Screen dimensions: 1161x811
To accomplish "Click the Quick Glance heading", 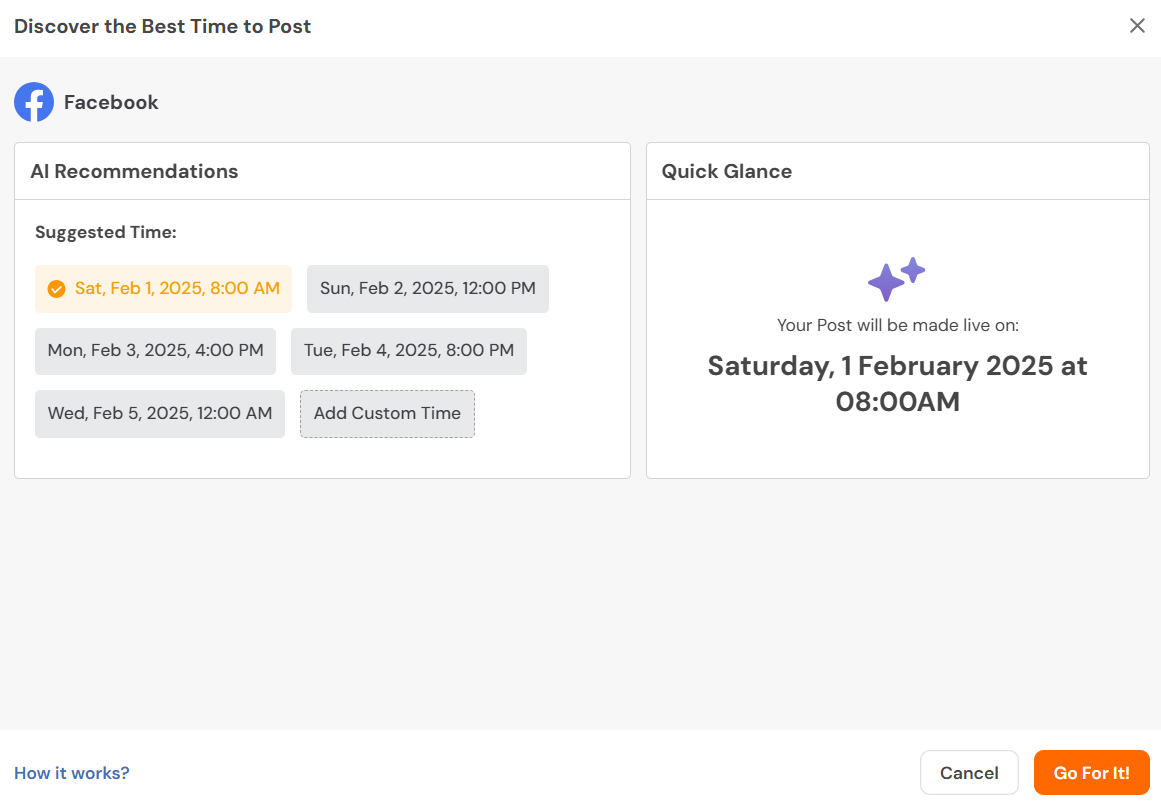I will pos(726,172).
